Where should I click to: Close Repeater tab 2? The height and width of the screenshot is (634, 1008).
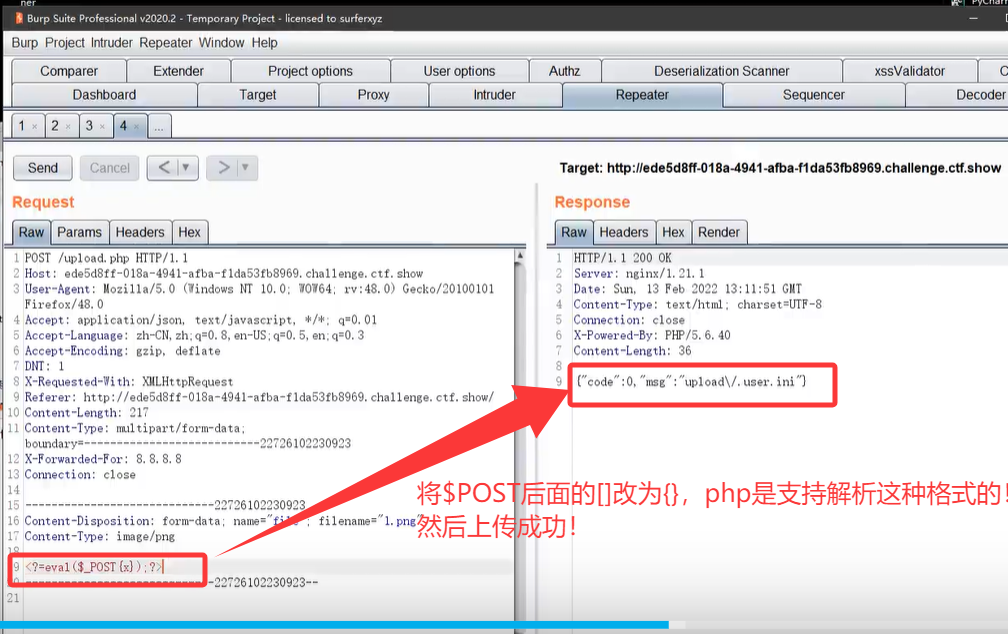[68, 127]
